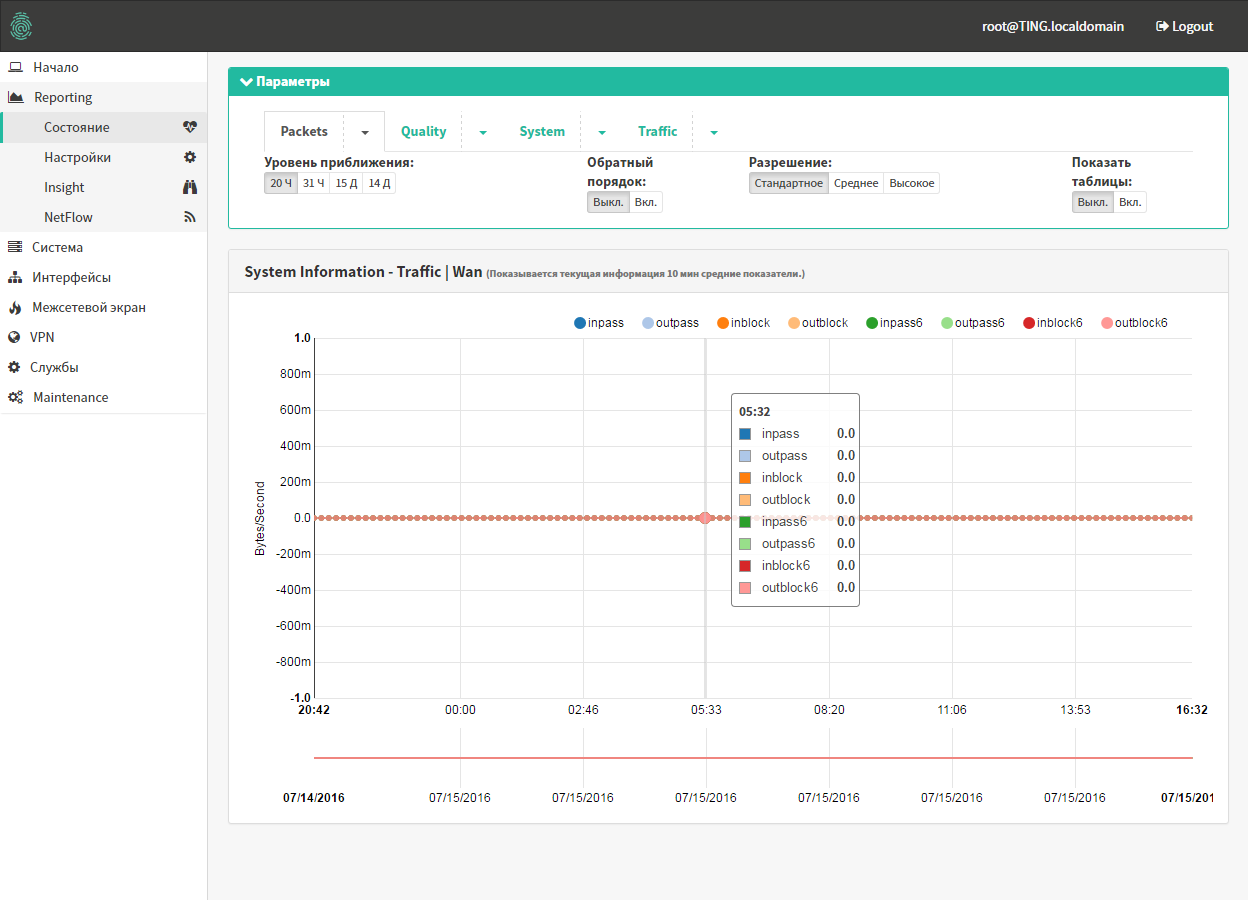Turn on tables display with Вкл.
The image size is (1248, 900).
1130,202
